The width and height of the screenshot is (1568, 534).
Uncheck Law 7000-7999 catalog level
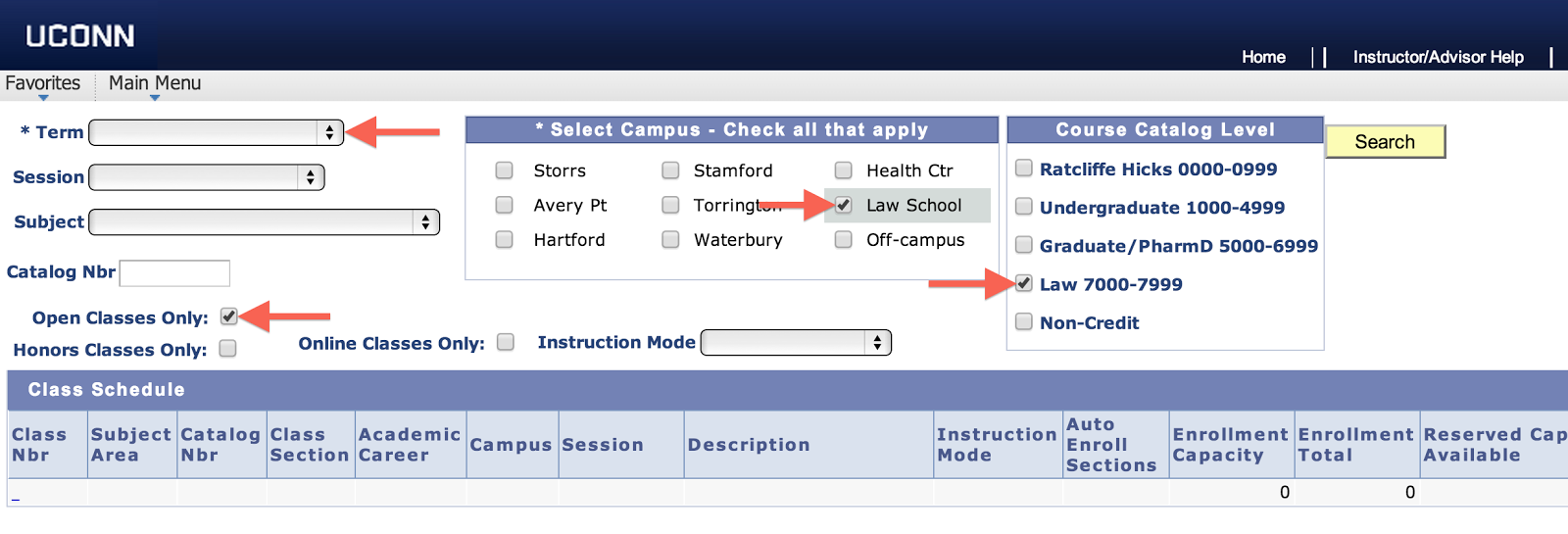point(1024,283)
